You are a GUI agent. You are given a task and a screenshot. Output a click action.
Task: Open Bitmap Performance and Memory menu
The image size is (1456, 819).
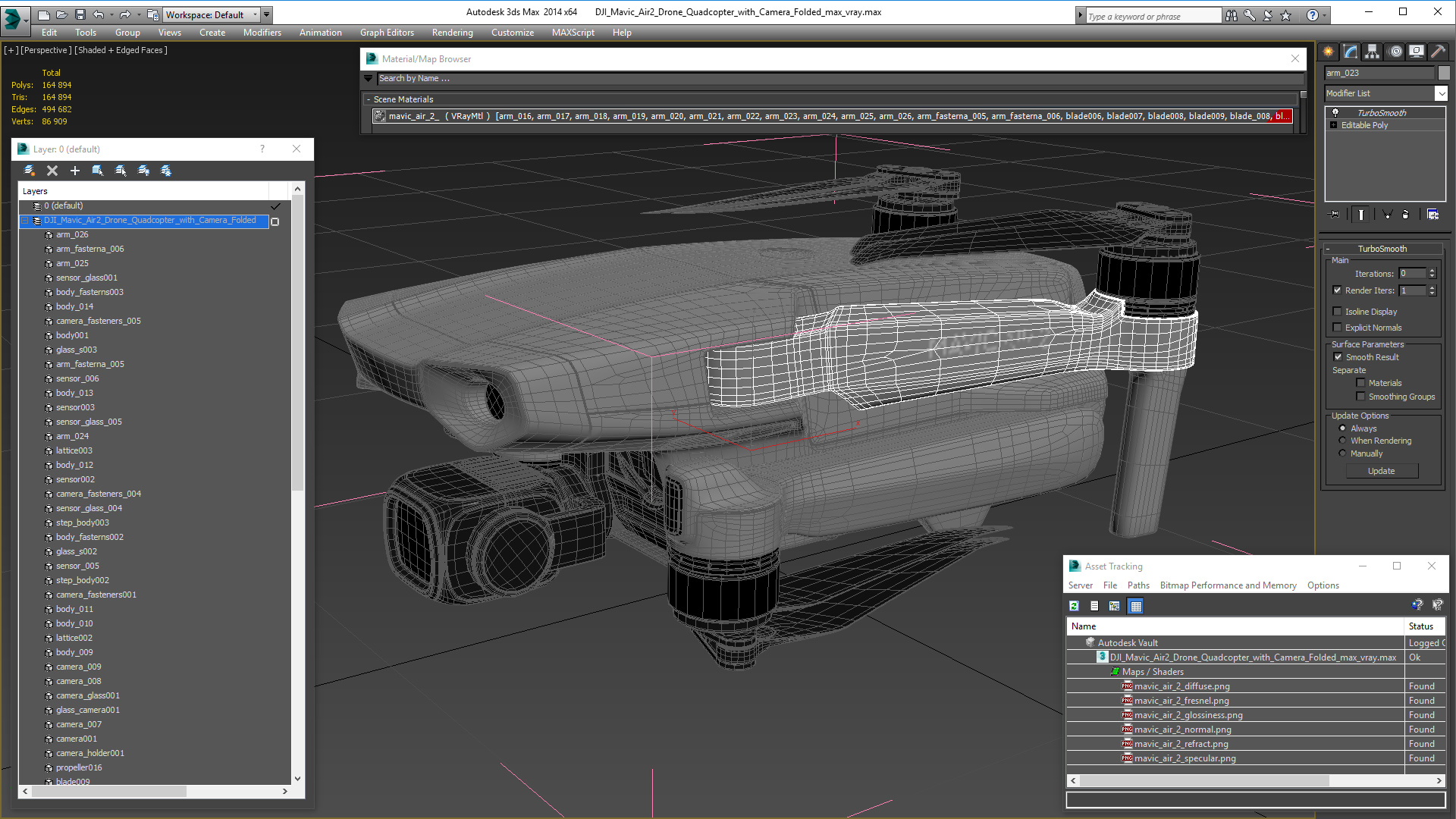coord(1228,585)
